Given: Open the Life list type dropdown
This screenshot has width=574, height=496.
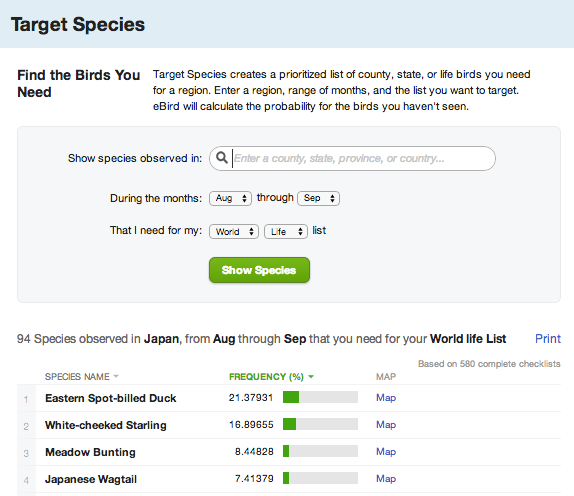Looking at the screenshot, I should (x=286, y=231).
